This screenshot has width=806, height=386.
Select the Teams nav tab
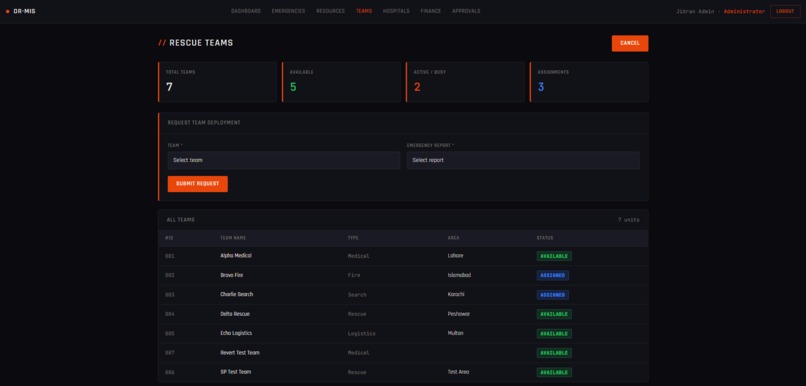pos(364,11)
